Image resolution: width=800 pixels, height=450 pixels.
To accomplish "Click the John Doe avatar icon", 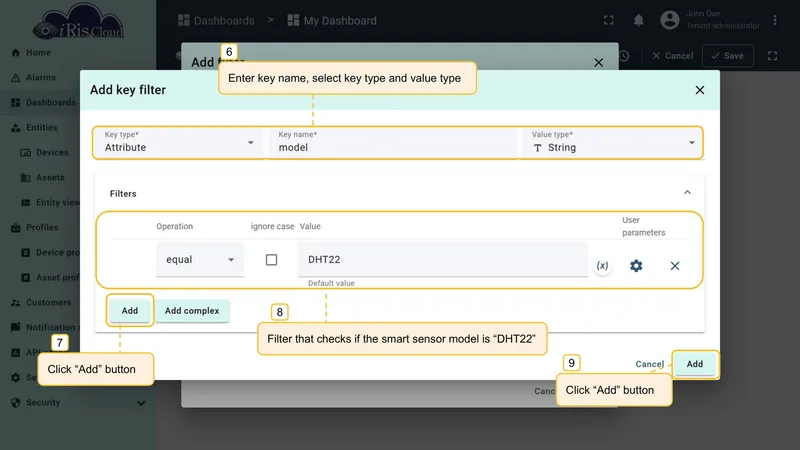I will [669, 20].
